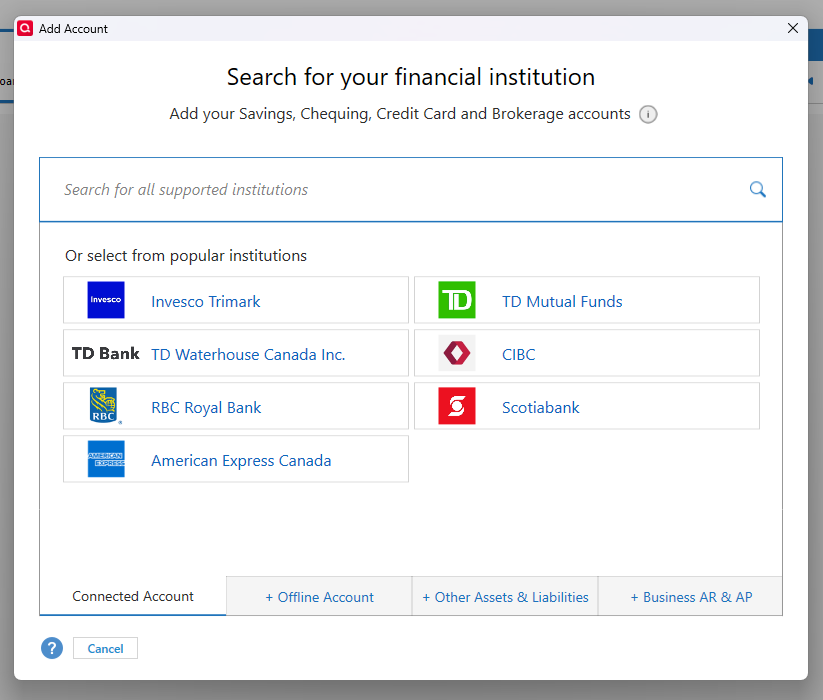Click the Quicken icon in title bar
The image size is (823, 700).
pyautogui.click(x=25, y=28)
